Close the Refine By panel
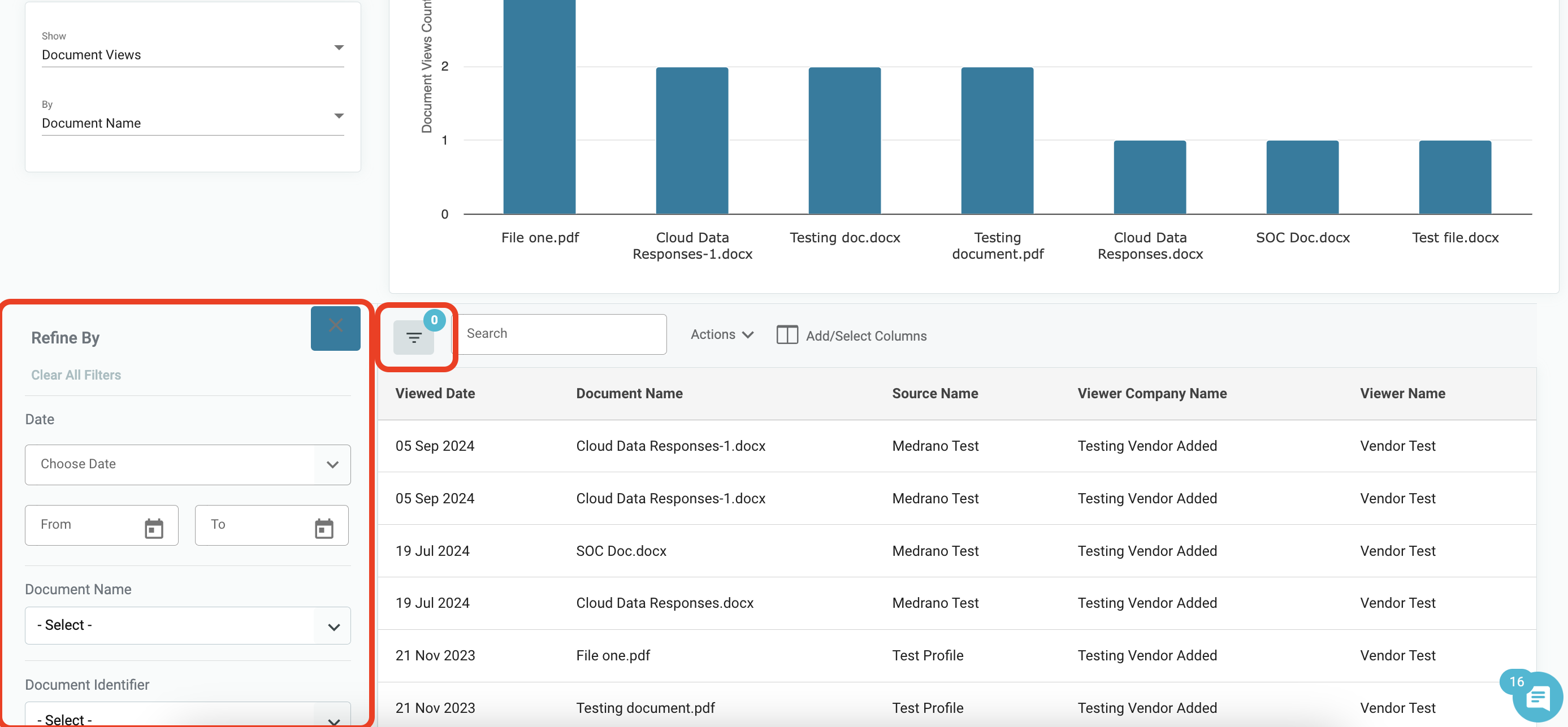1568x727 pixels. click(335, 328)
